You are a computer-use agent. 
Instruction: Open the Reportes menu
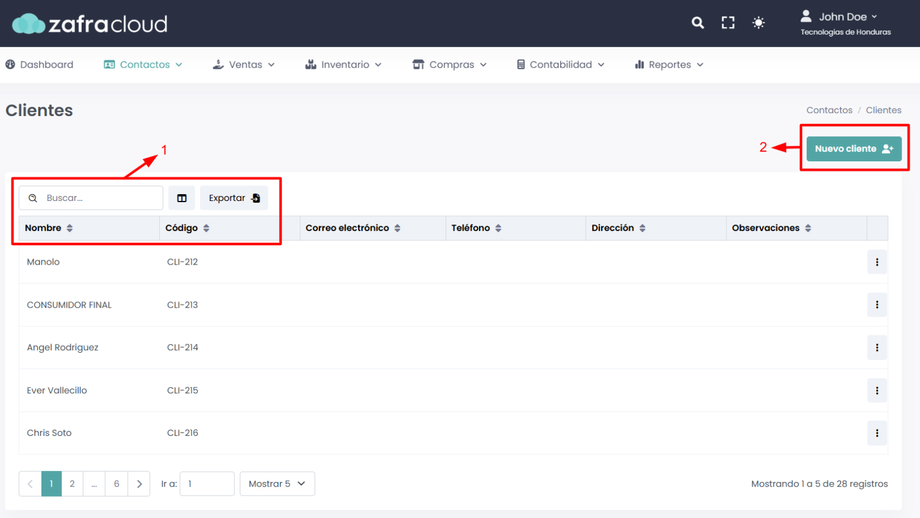669,65
